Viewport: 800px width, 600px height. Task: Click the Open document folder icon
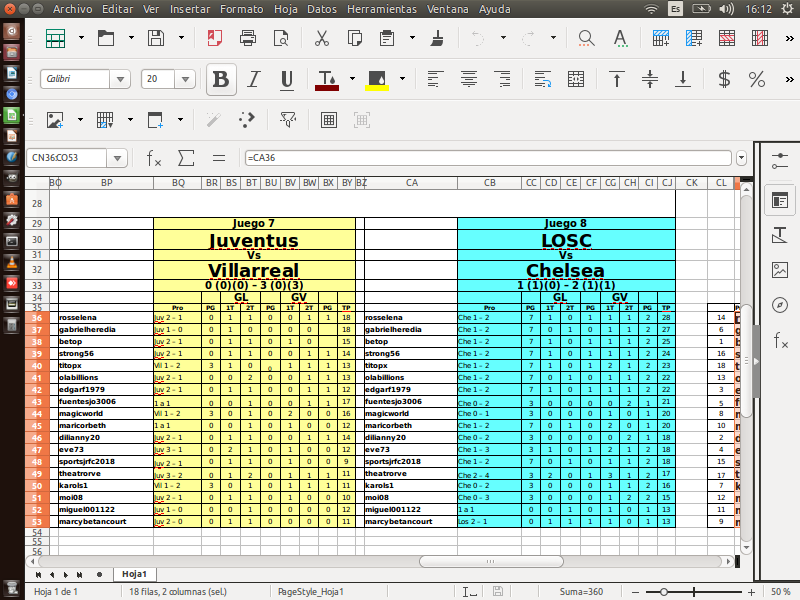106,38
